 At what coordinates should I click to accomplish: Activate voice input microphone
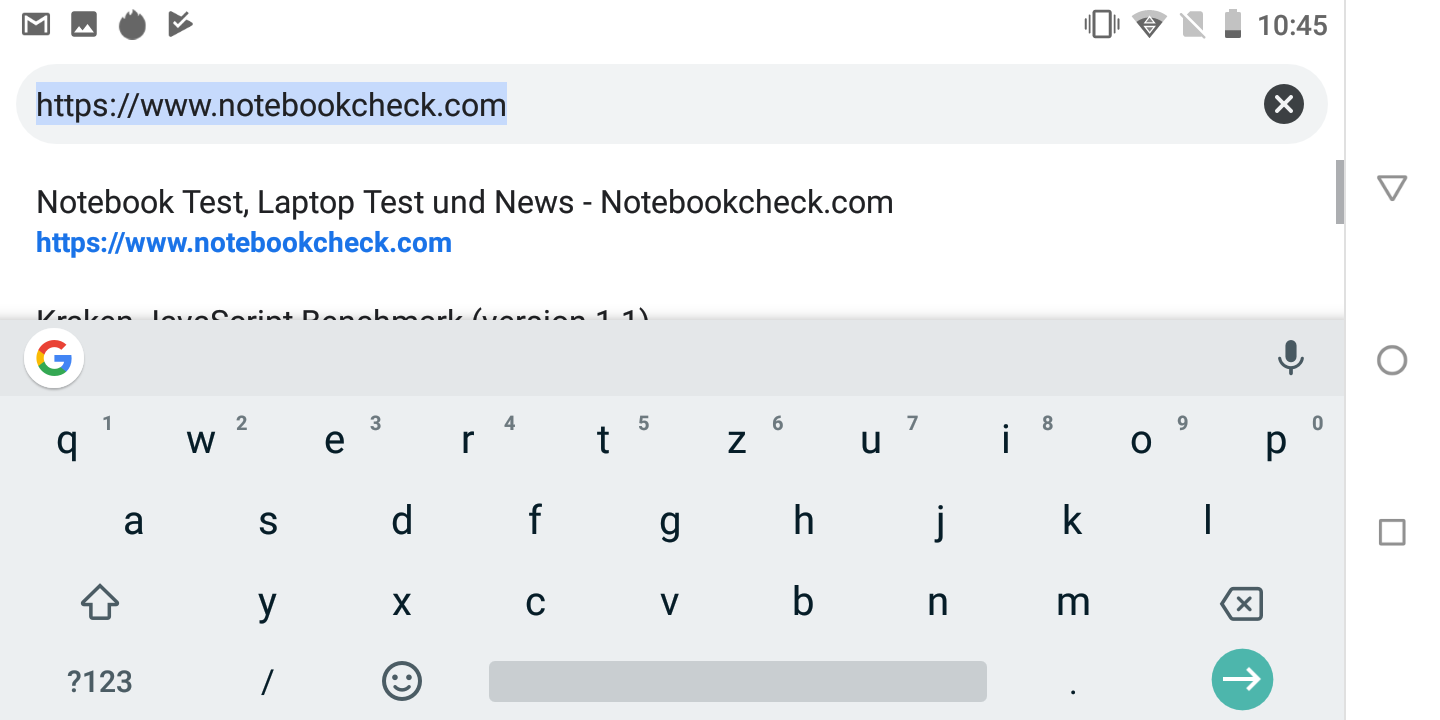[x=1290, y=358]
